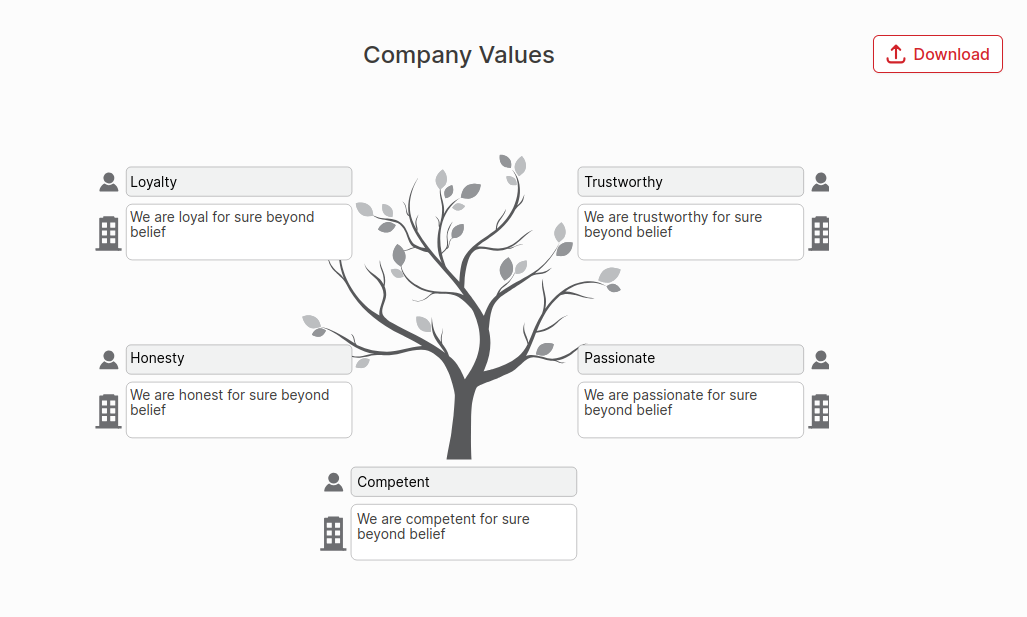1027x617 pixels.
Task: Click the person icon beside Competent
Action: pos(333,481)
